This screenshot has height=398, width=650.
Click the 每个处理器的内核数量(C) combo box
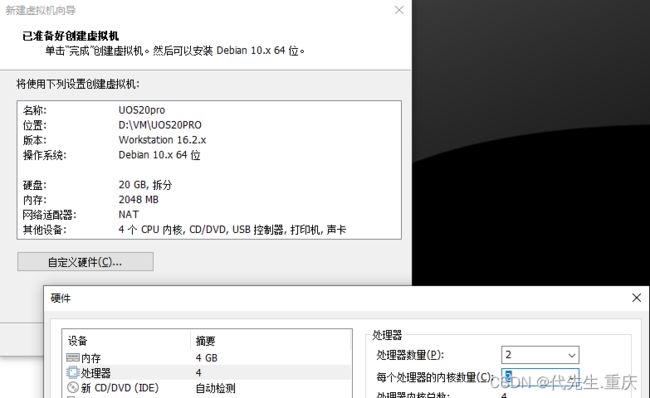(540, 376)
